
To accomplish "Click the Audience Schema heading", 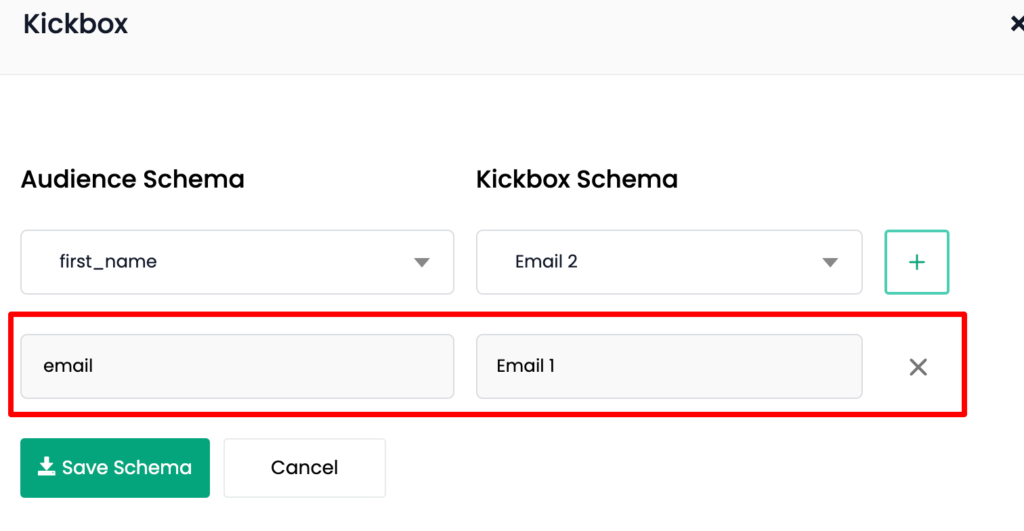I will pos(133,179).
